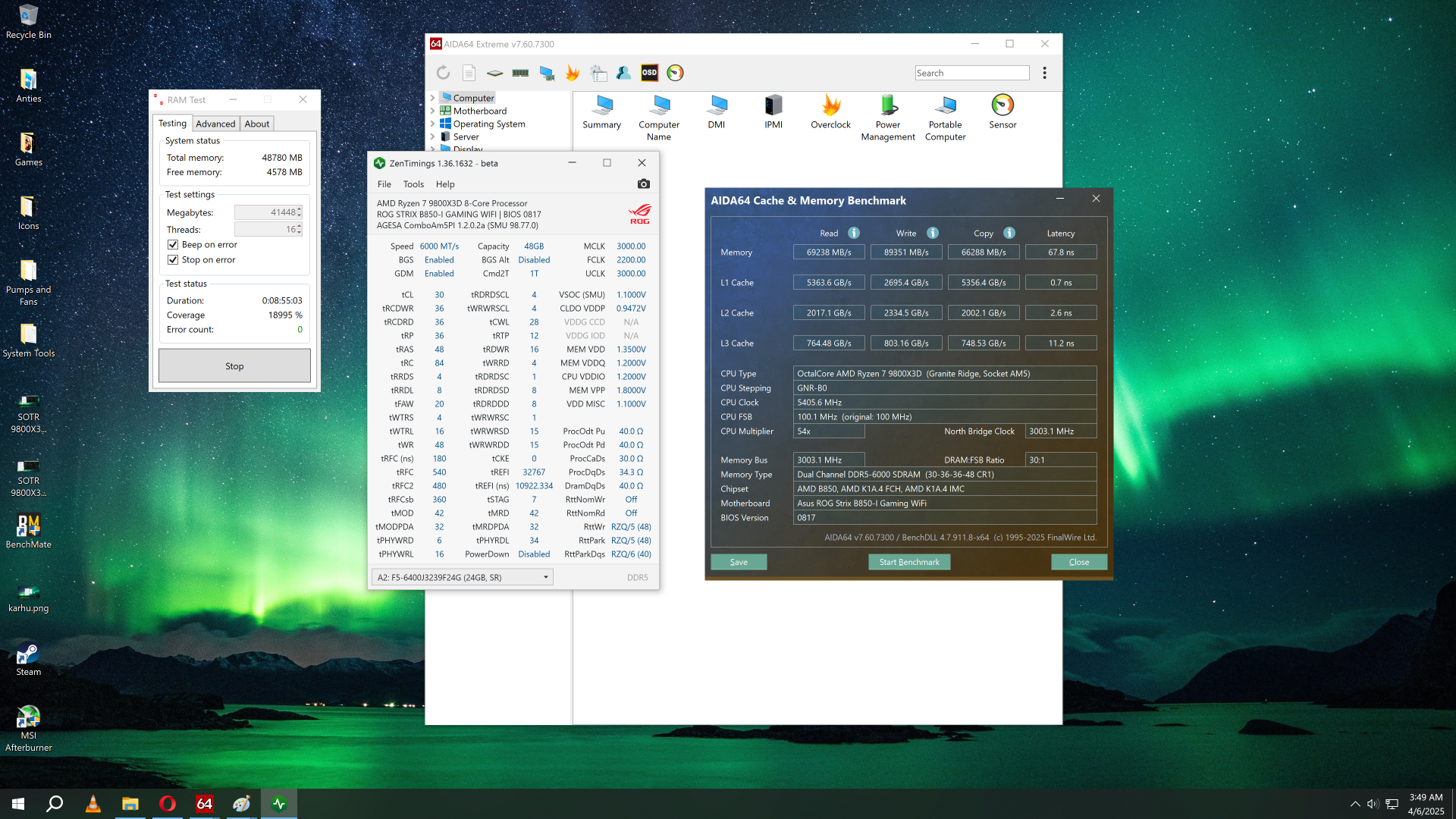The width and height of the screenshot is (1456, 819).
Task: Open the Help menu in ZenTimings
Action: 445,184
